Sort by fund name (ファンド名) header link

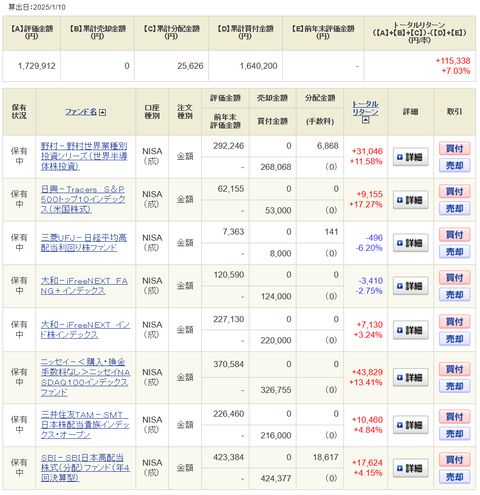[81, 112]
